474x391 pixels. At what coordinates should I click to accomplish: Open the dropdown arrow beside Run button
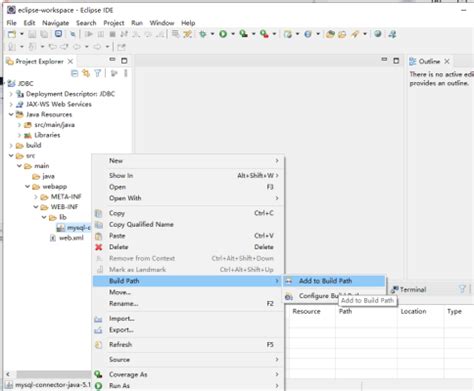click(233, 34)
